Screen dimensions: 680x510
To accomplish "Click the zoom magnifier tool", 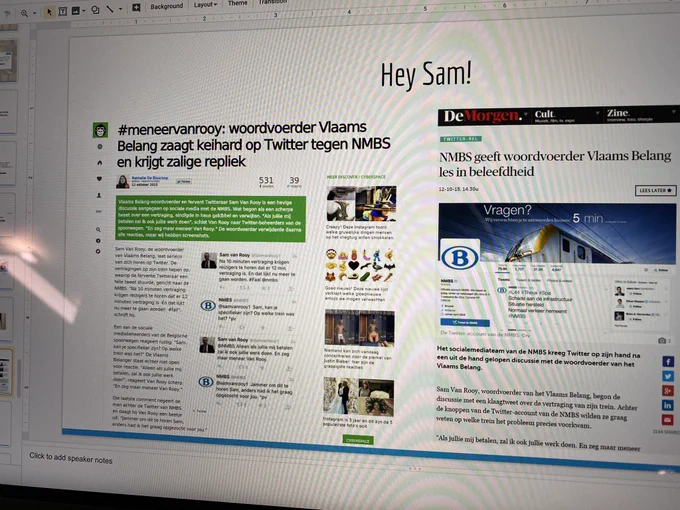I will click(x=24, y=13).
